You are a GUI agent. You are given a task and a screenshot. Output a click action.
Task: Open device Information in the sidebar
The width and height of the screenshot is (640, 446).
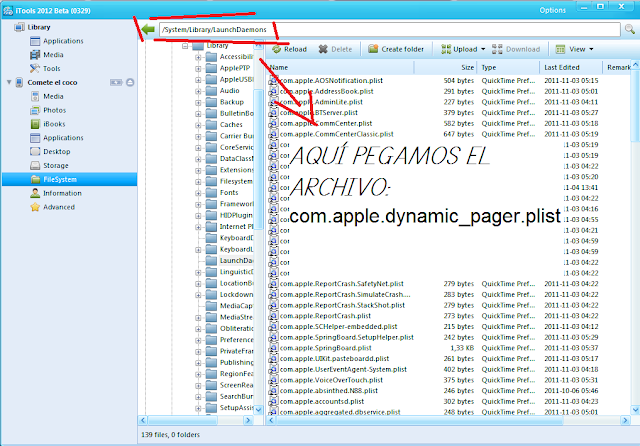(x=61, y=193)
